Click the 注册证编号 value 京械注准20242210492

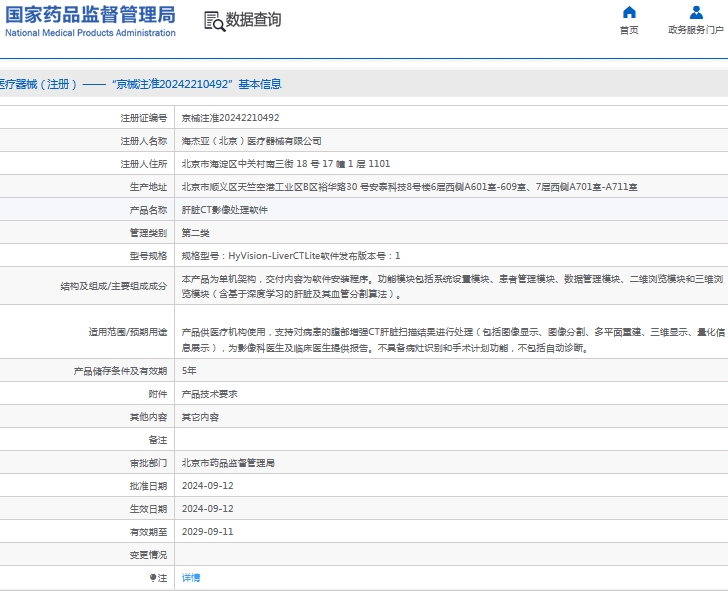pyautogui.click(x=230, y=118)
